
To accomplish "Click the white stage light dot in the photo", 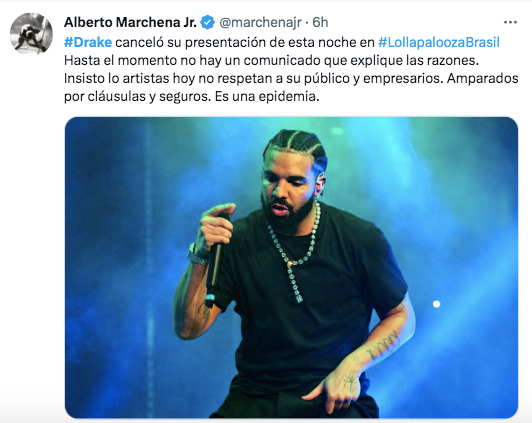I will [436, 304].
